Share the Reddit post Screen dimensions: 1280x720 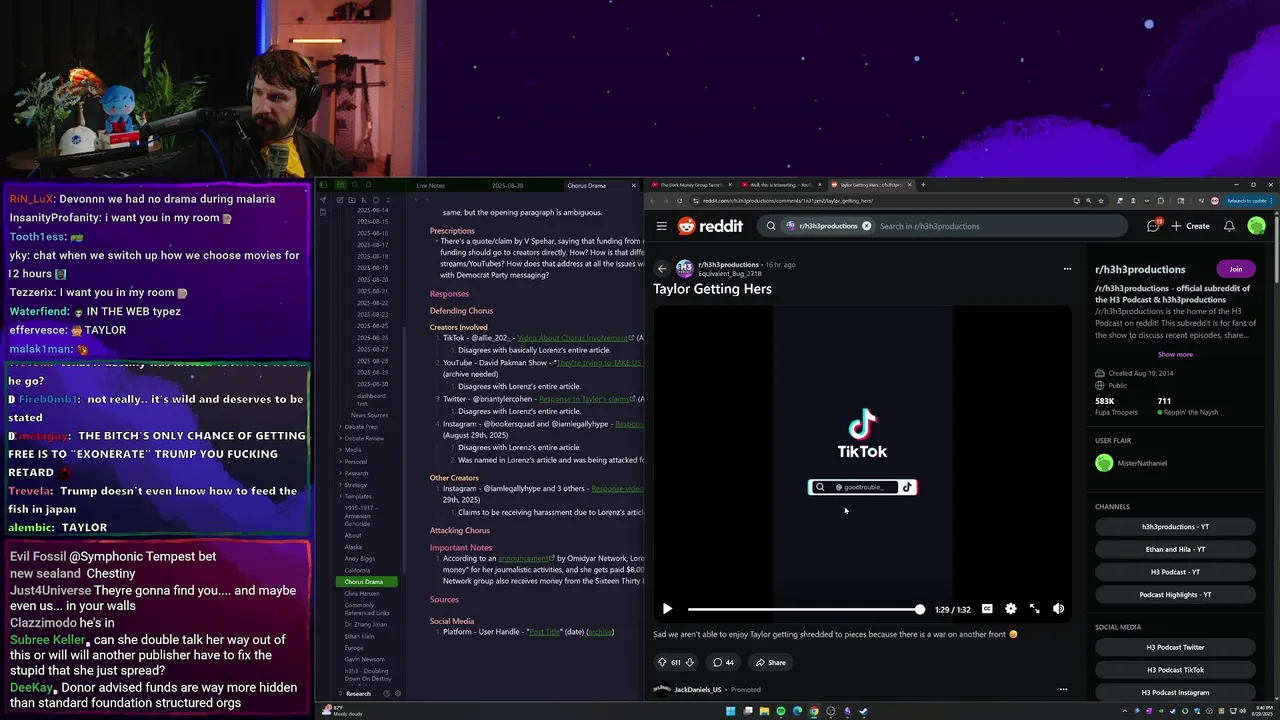tap(770, 662)
